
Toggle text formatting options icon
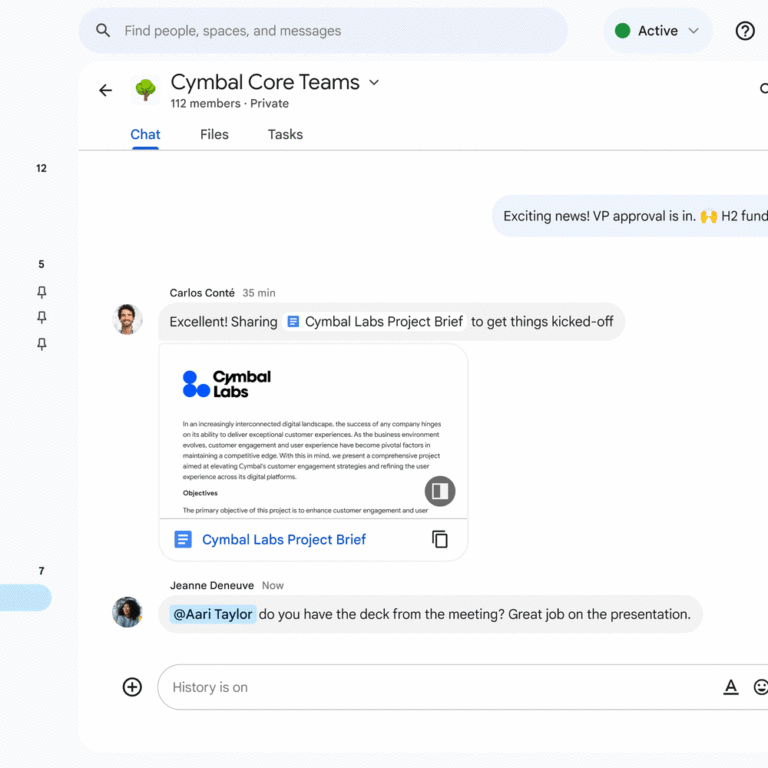click(x=731, y=687)
